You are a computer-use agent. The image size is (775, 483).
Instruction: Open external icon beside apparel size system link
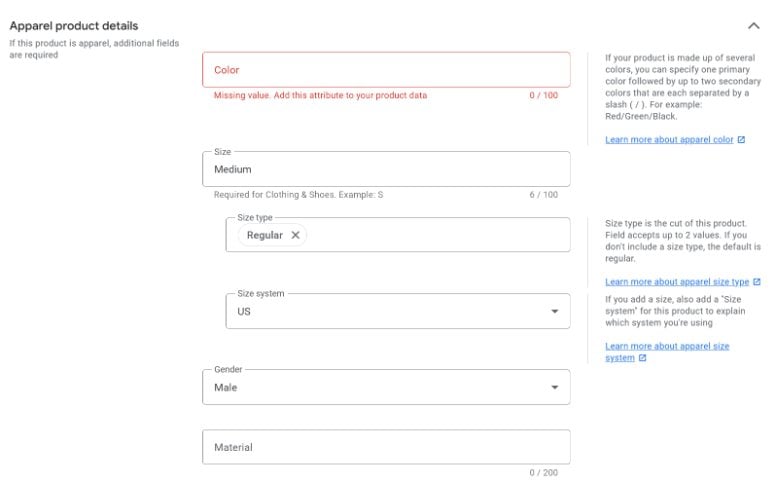coord(642,358)
